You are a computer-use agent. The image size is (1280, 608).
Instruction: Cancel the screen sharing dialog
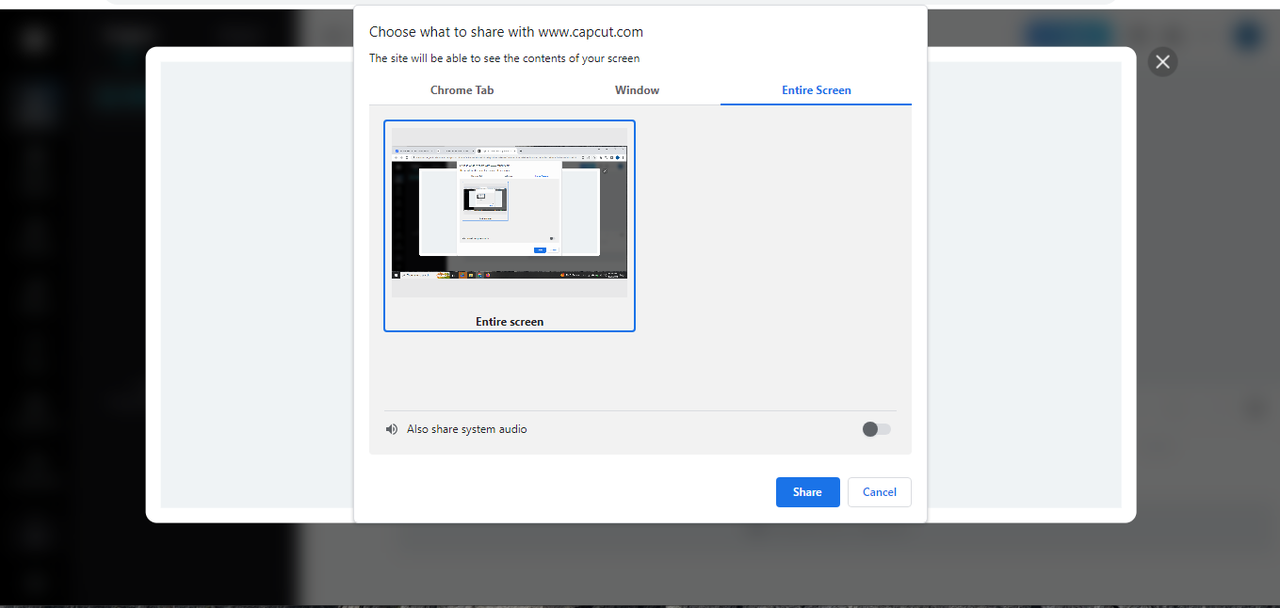pos(879,492)
